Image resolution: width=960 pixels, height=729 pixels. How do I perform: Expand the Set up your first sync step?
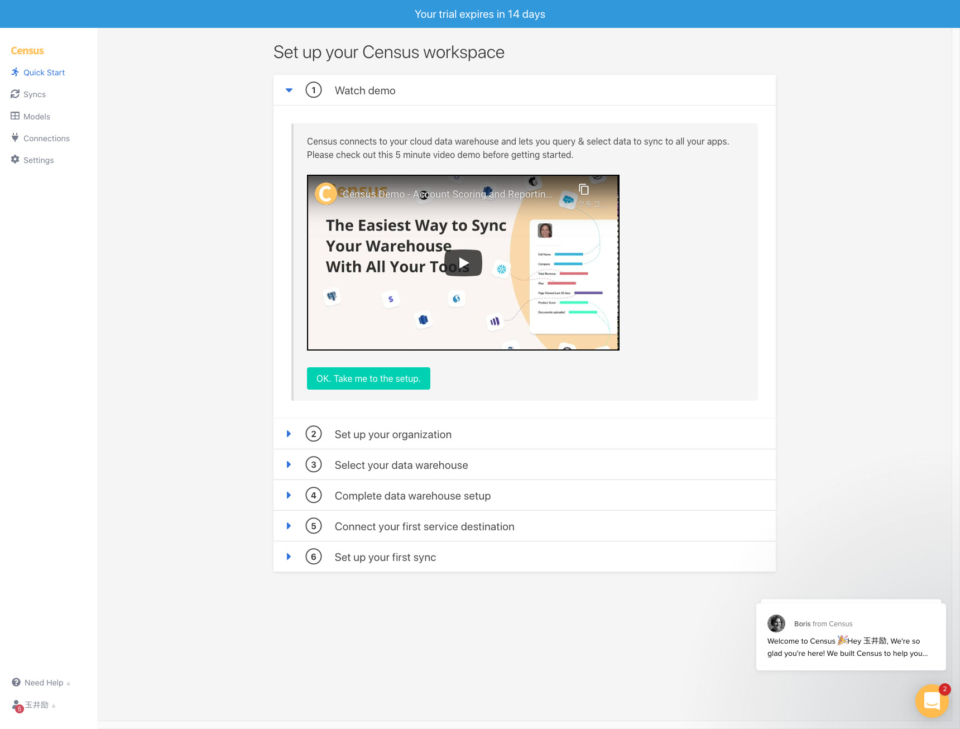coord(289,557)
